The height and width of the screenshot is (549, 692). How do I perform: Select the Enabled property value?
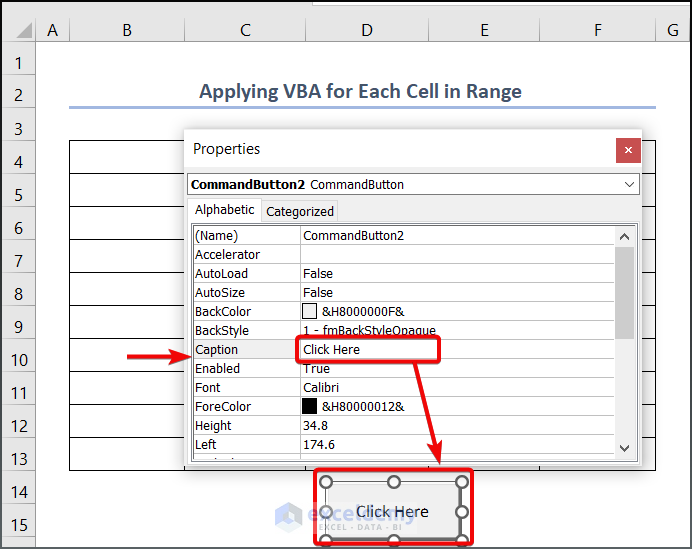[x=455, y=369]
